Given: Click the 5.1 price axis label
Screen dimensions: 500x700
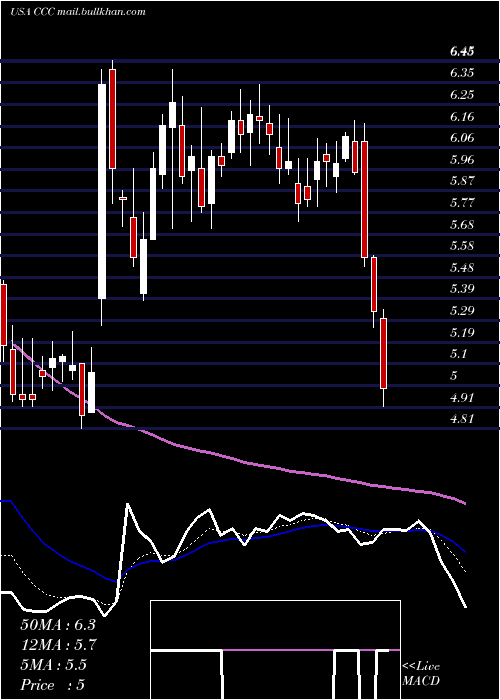Looking at the screenshot, I should (x=458, y=354).
